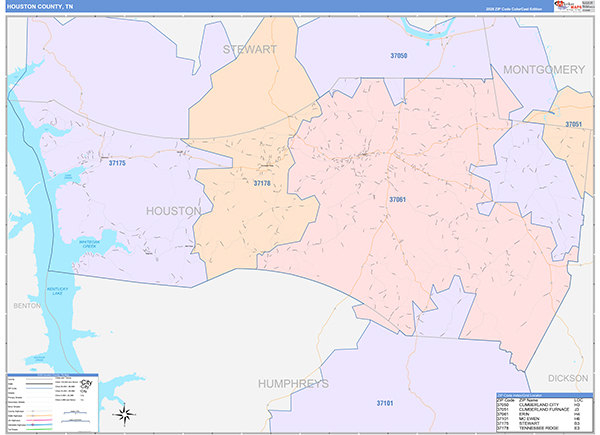Click the 'HOUSTON' county name label
Image resolution: width=600 pixels, height=435 pixels.
[174, 211]
